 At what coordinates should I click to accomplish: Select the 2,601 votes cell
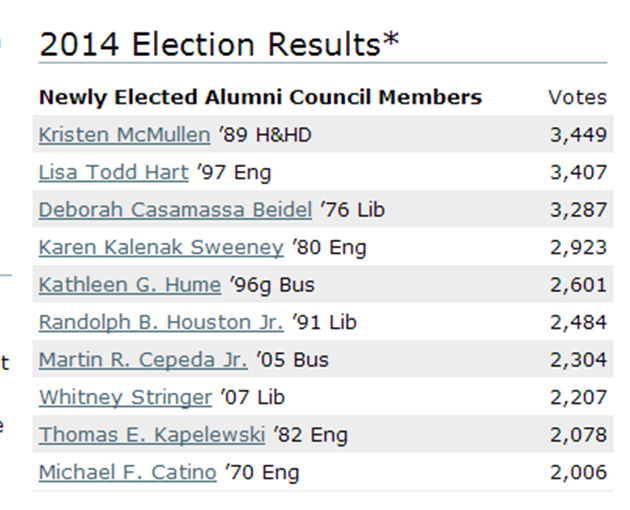[578, 285]
